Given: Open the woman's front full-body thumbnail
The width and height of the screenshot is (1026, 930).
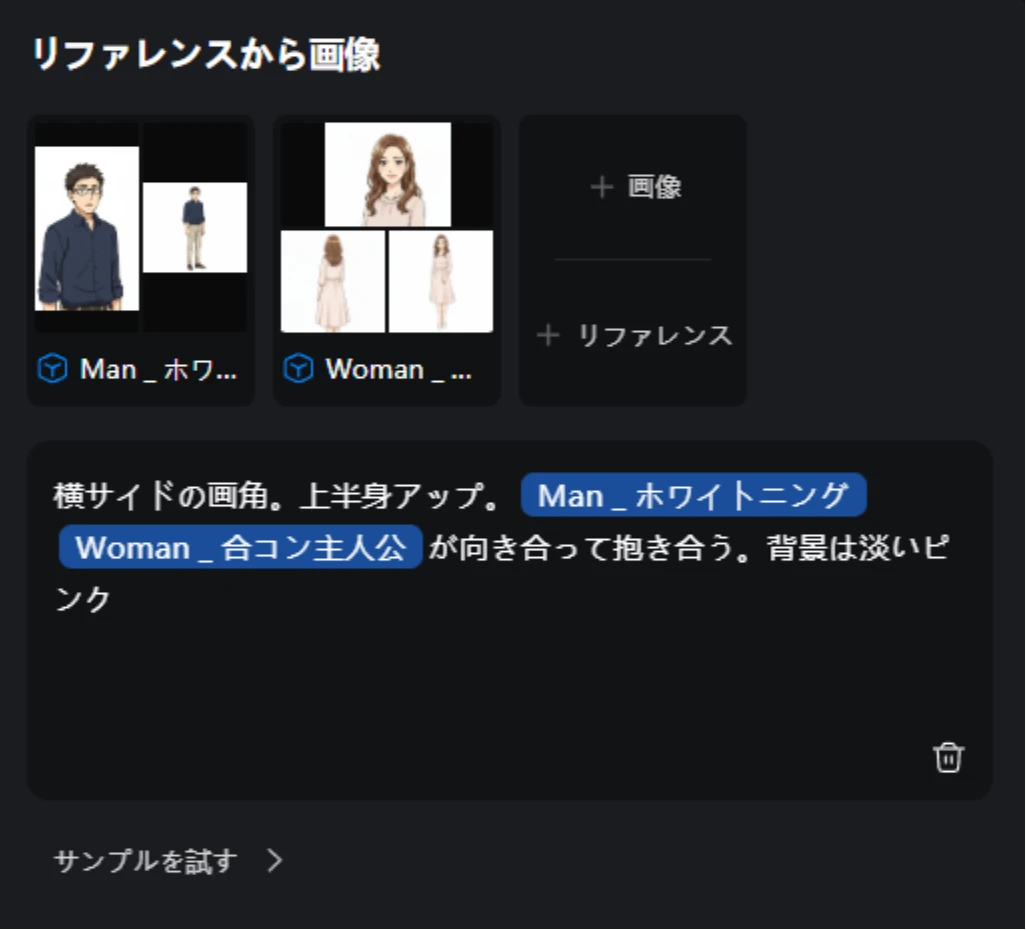Looking at the screenshot, I should point(441,281).
